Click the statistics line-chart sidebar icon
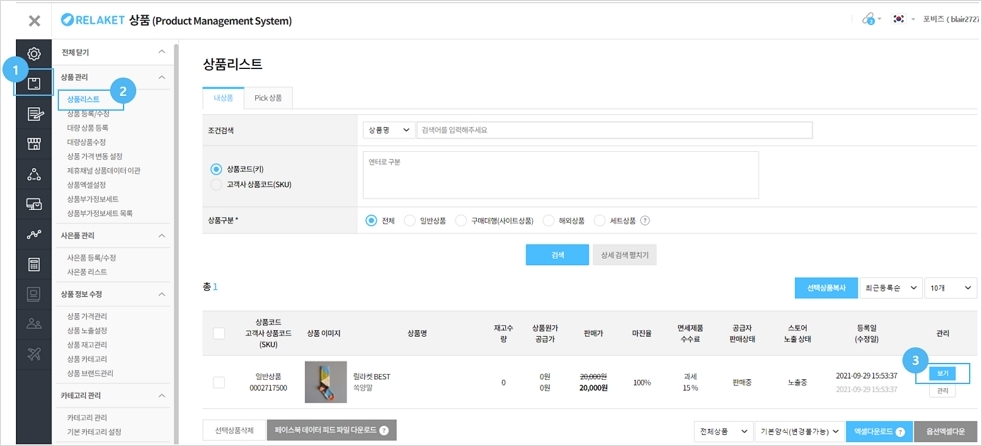Screen dimensions: 982x446 pyautogui.click(x=34, y=234)
